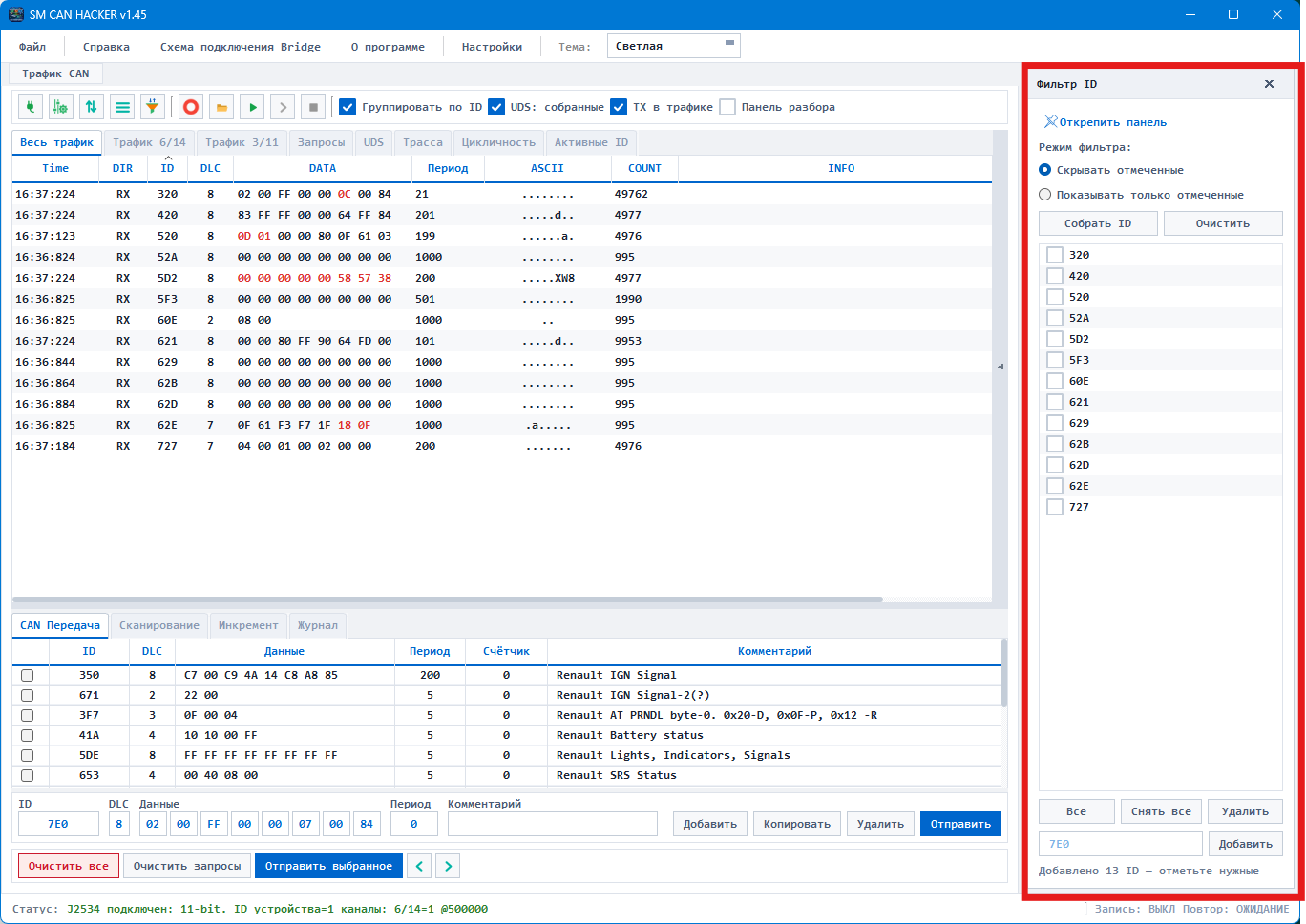The image size is (1306, 924).
Task: Open the ID filter funnel icon
Action: pyautogui.click(x=153, y=107)
